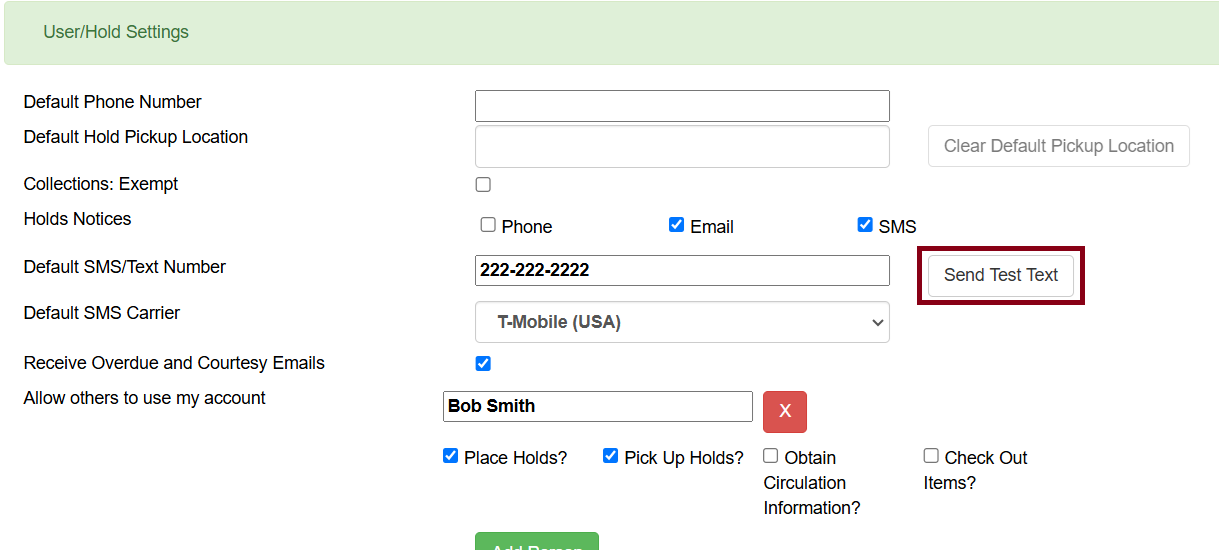Click the red X remove button

784,411
